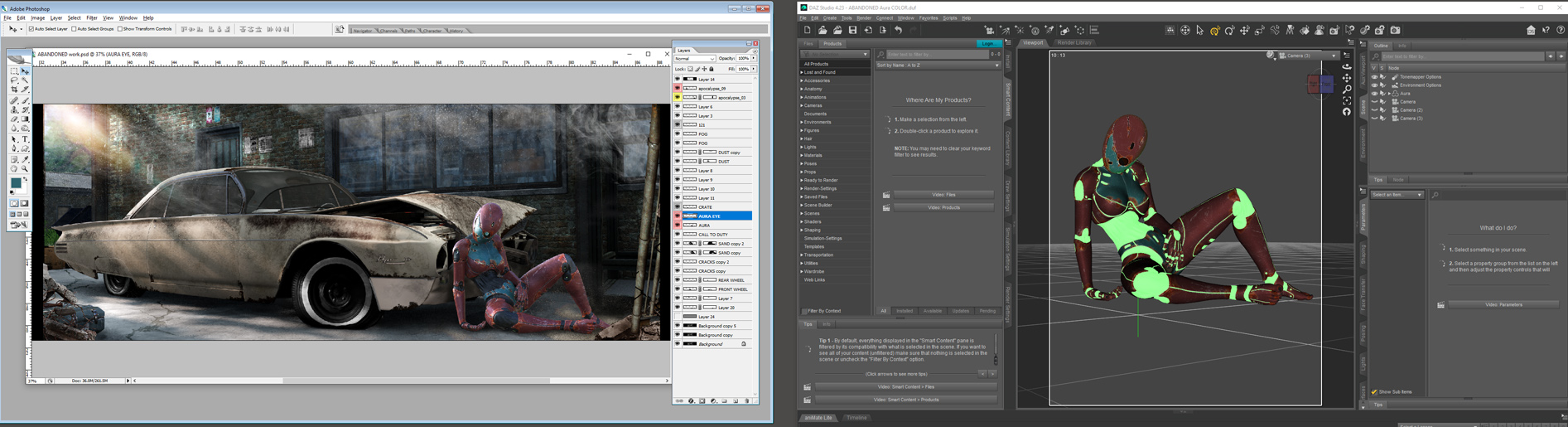
Task: Open the Filter menu in Photoshop
Action: coord(91,17)
